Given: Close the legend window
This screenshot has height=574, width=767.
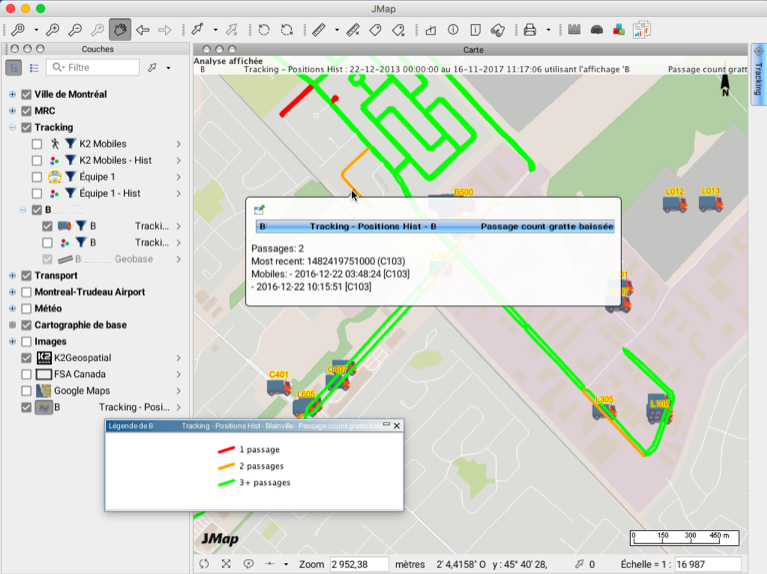Looking at the screenshot, I should (x=397, y=426).
